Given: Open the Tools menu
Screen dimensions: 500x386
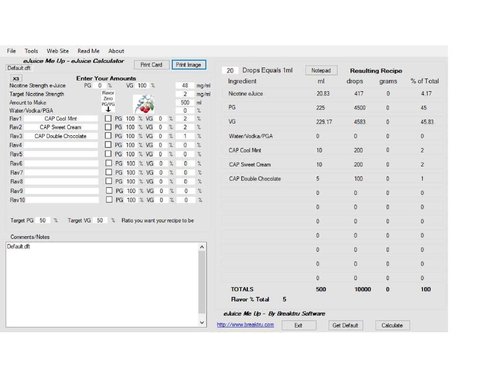Looking at the screenshot, I should [31, 51].
